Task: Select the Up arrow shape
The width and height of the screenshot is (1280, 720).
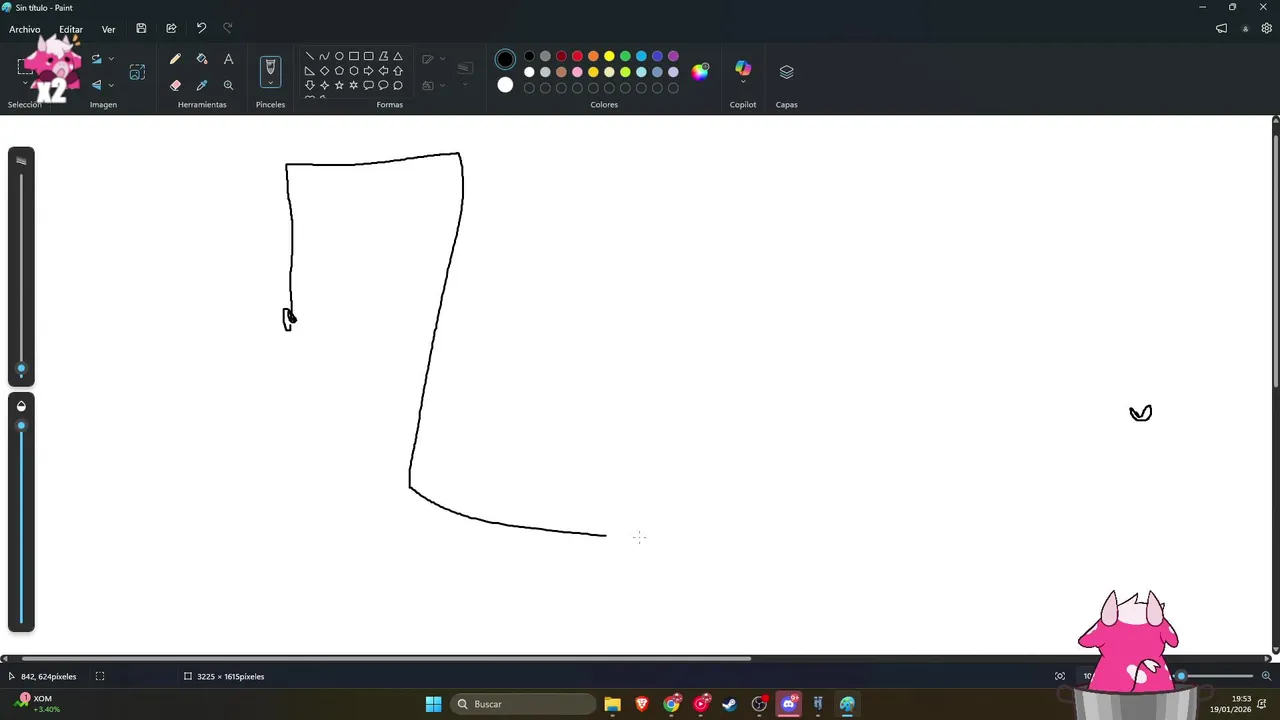Action: (x=398, y=71)
